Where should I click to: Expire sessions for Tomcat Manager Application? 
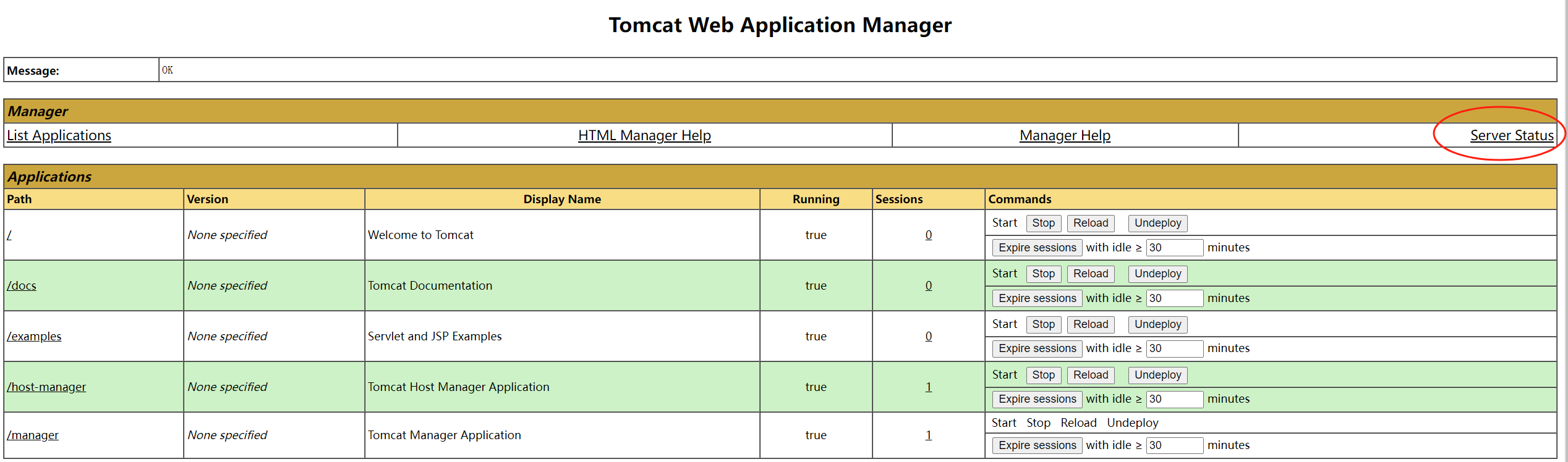point(1038,445)
